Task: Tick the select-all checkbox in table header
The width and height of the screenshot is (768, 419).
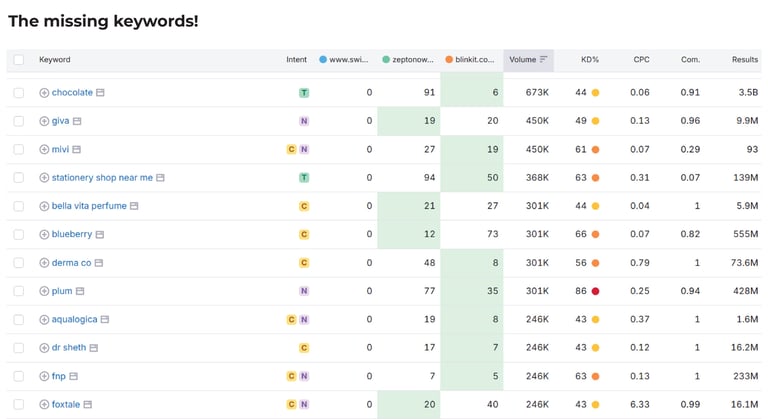Action: 19,60
